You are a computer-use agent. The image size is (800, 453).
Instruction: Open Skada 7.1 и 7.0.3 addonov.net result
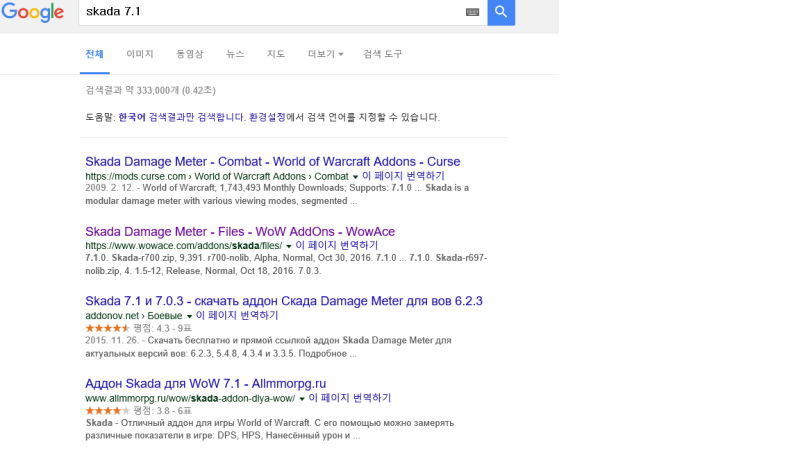tap(284, 301)
